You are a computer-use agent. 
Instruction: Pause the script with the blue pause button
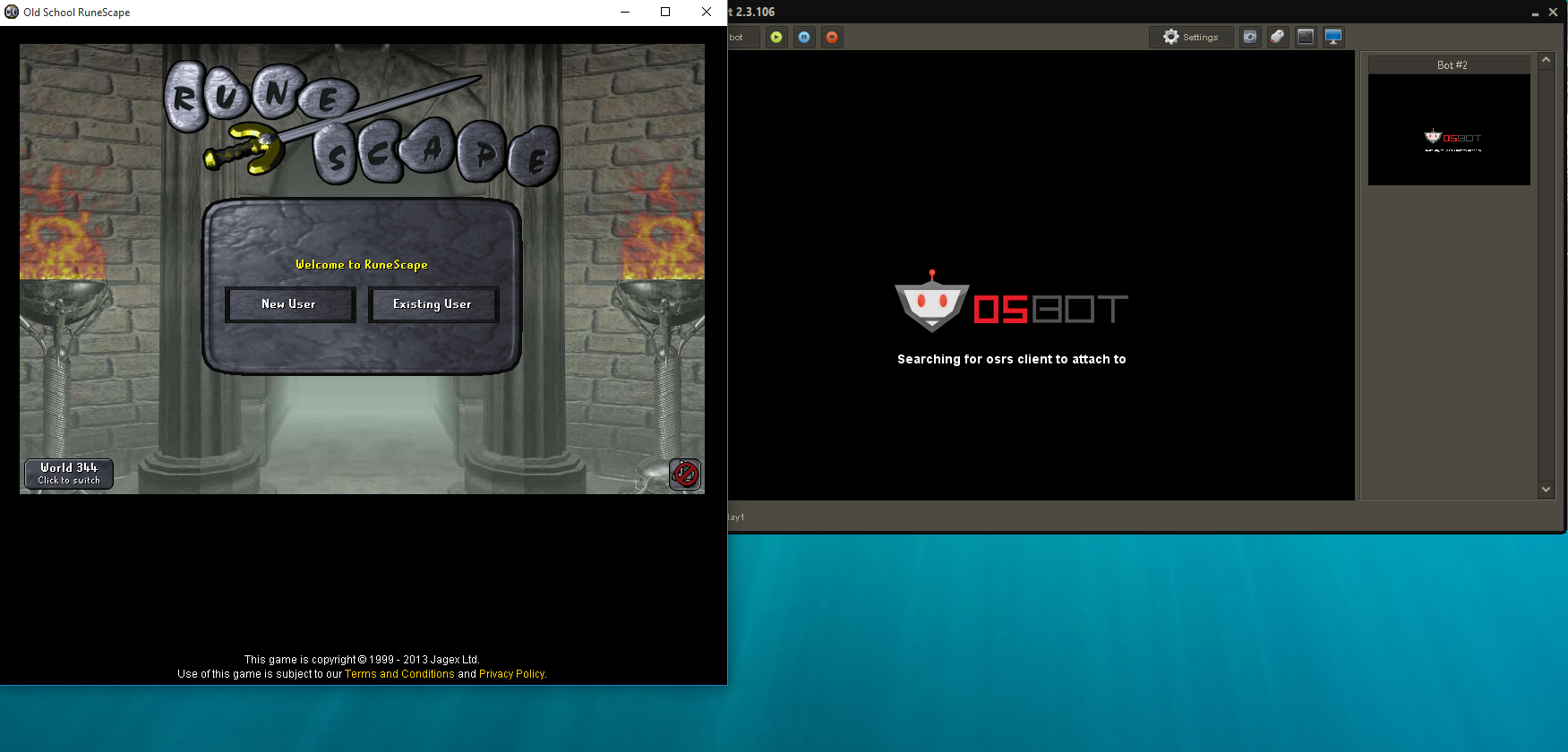[x=804, y=37]
